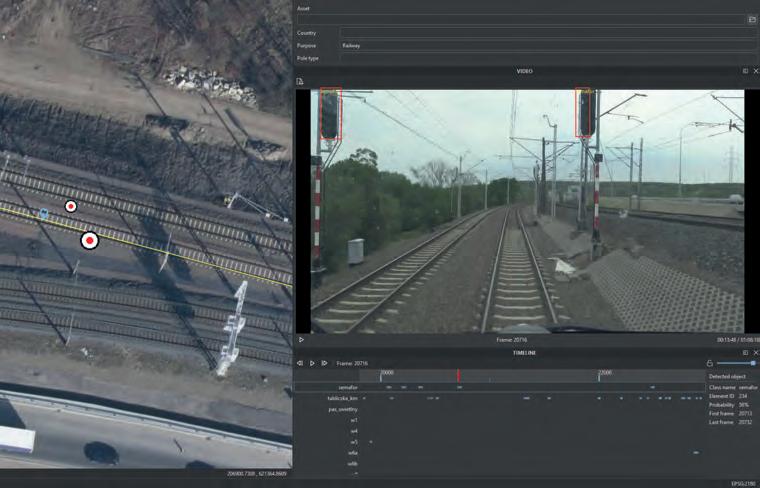
Task: Select the tabliczka_km timeline row
Action: click(342, 398)
